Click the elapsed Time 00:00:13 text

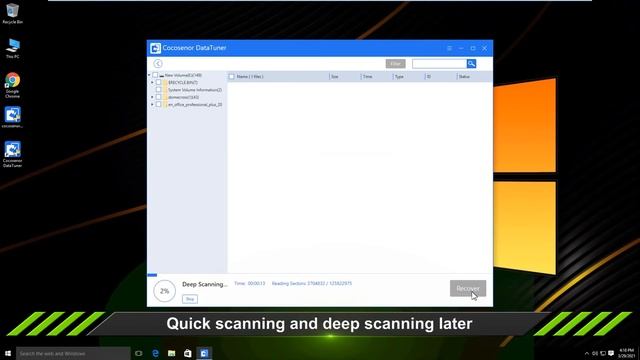[249, 283]
